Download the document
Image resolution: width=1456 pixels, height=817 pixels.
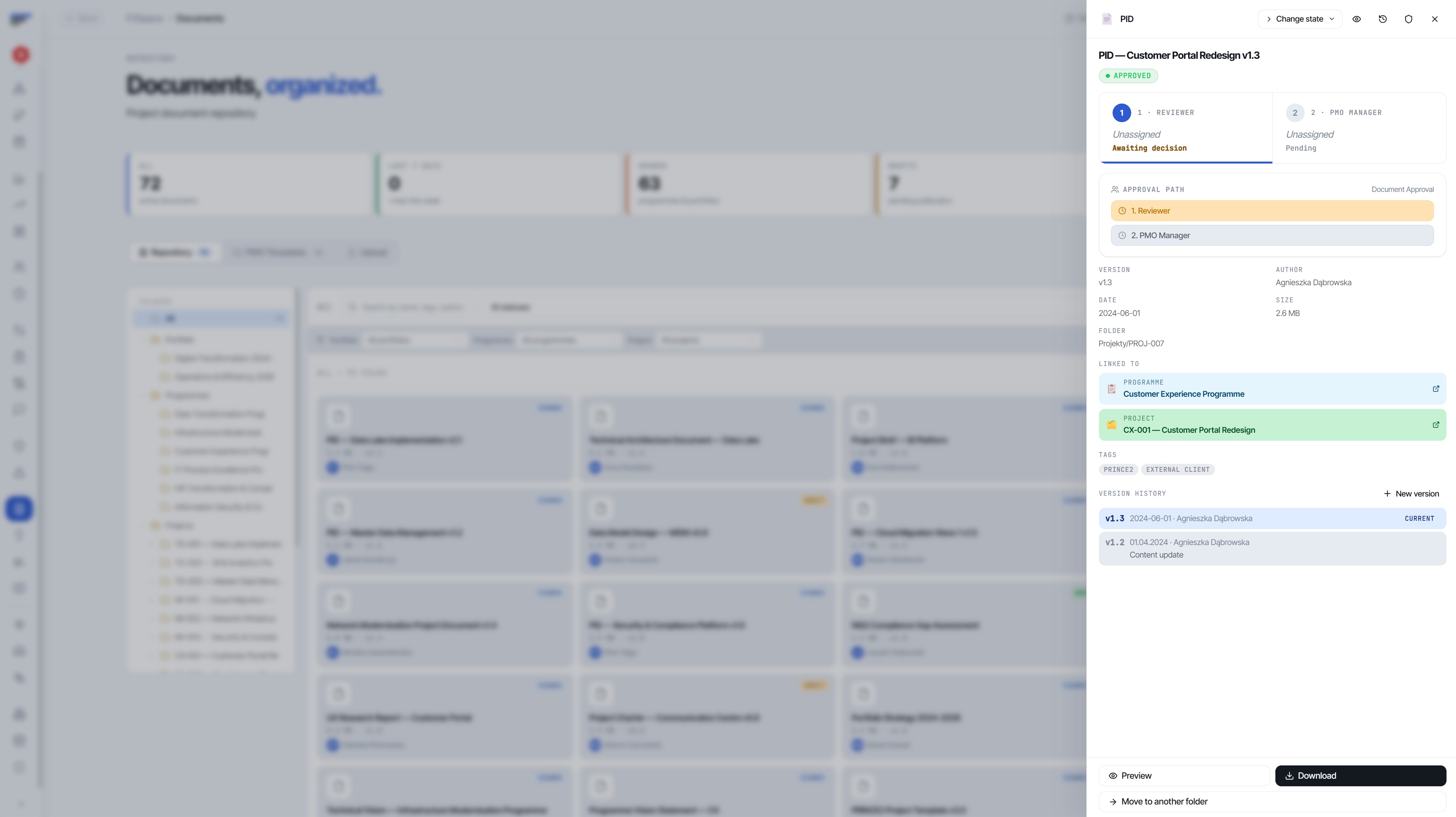[x=1360, y=776]
